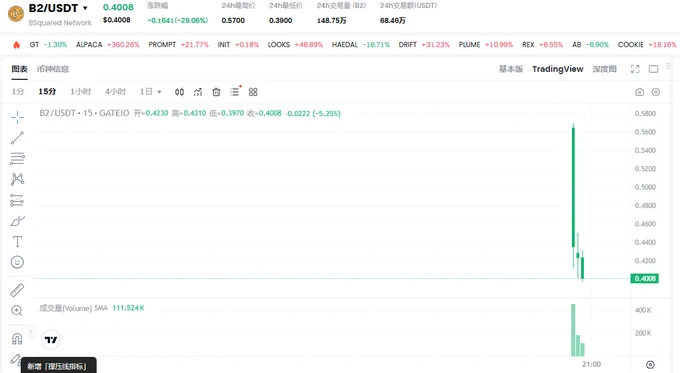680x373 pixels.
Task: Toggle the multi-chart grid layout
Action: pos(253,92)
